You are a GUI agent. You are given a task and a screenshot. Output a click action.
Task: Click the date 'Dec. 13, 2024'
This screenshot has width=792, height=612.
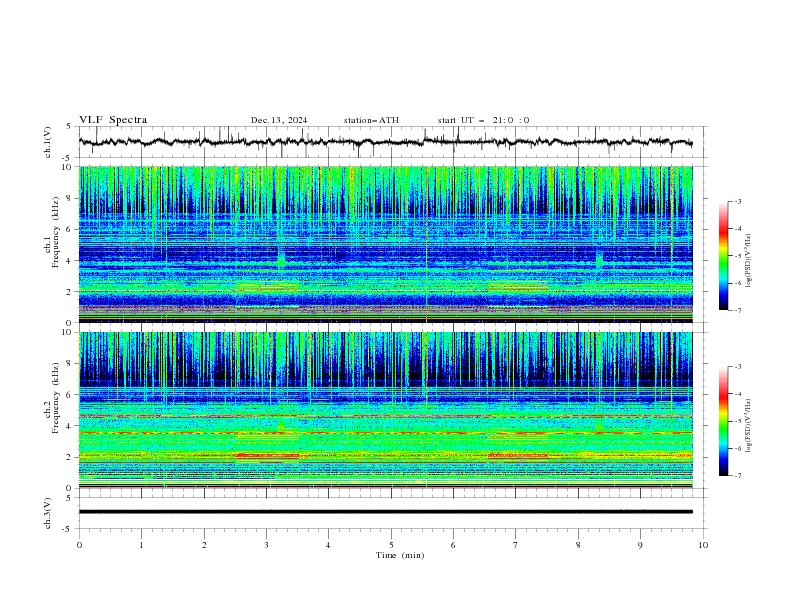click(279, 120)
